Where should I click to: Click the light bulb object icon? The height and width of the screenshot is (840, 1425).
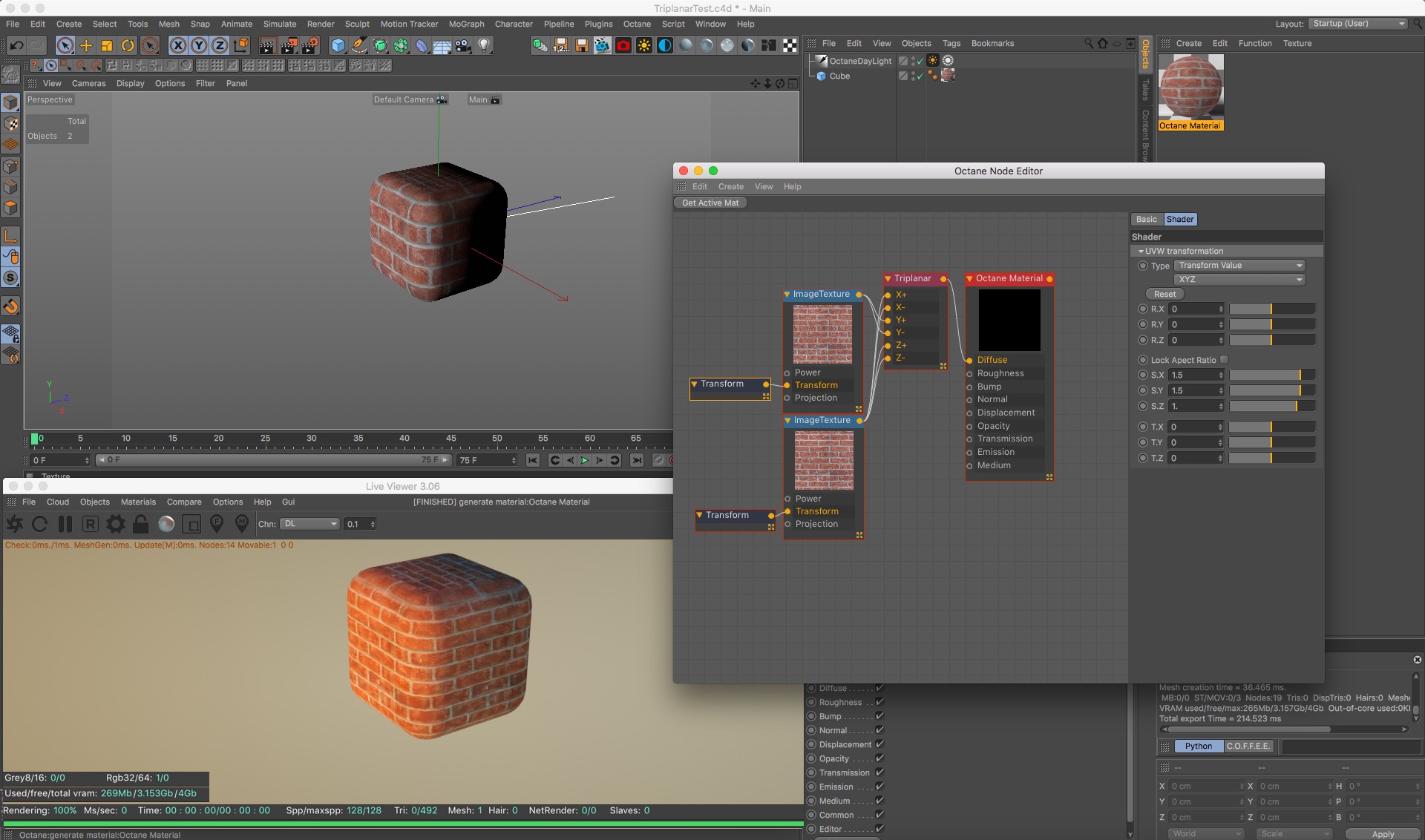484,46
